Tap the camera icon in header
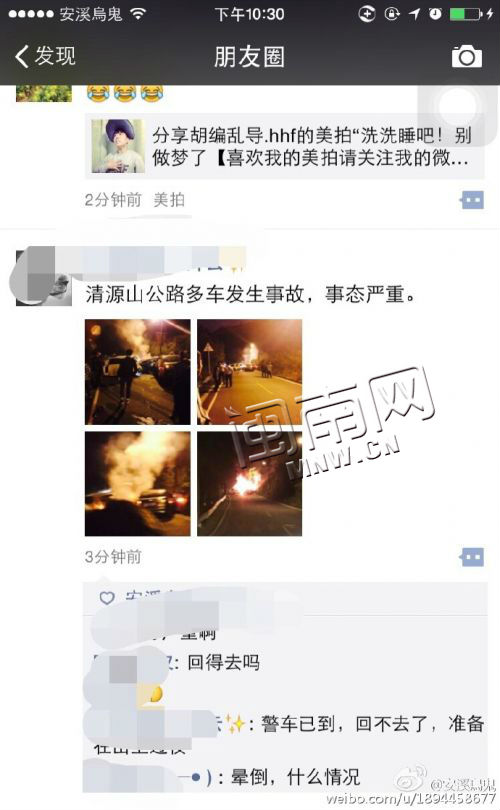The image size is (500, 810). tap(466, 56)
